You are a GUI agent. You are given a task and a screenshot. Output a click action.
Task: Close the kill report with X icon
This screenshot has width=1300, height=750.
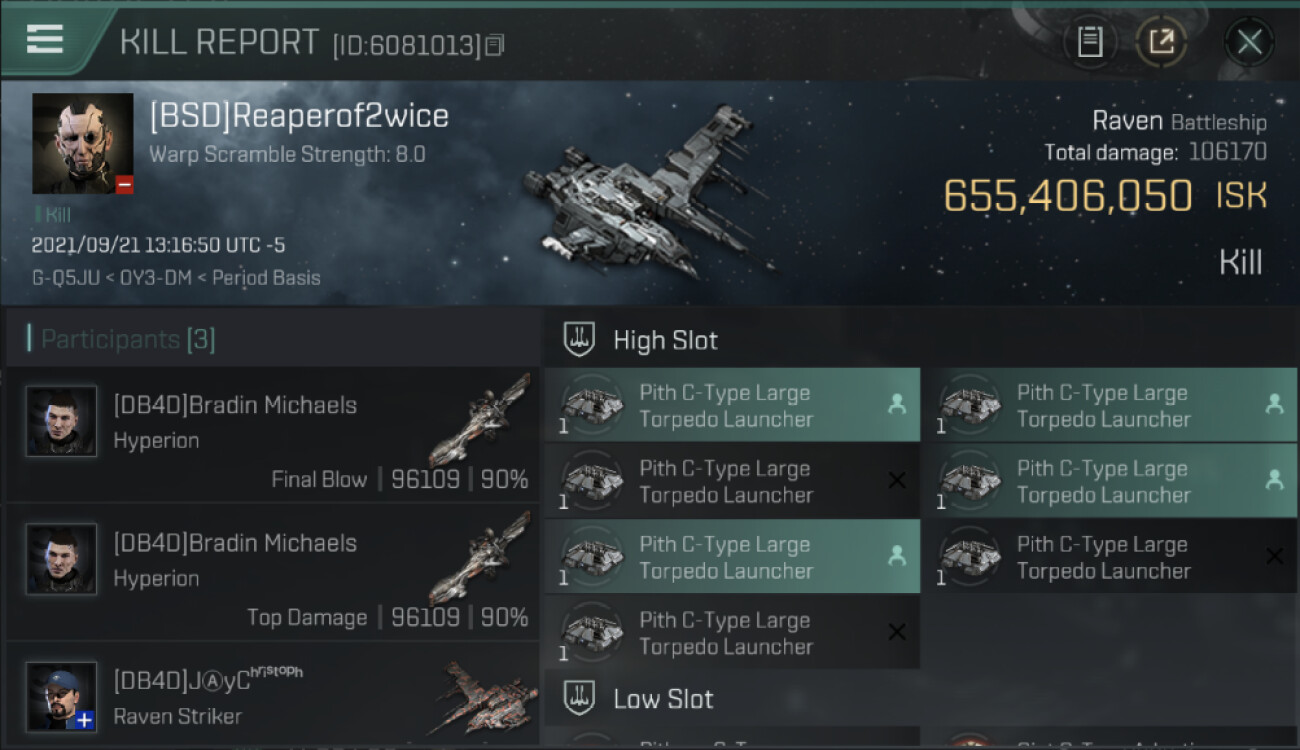pyautogui.click(x=1249, y=42)
